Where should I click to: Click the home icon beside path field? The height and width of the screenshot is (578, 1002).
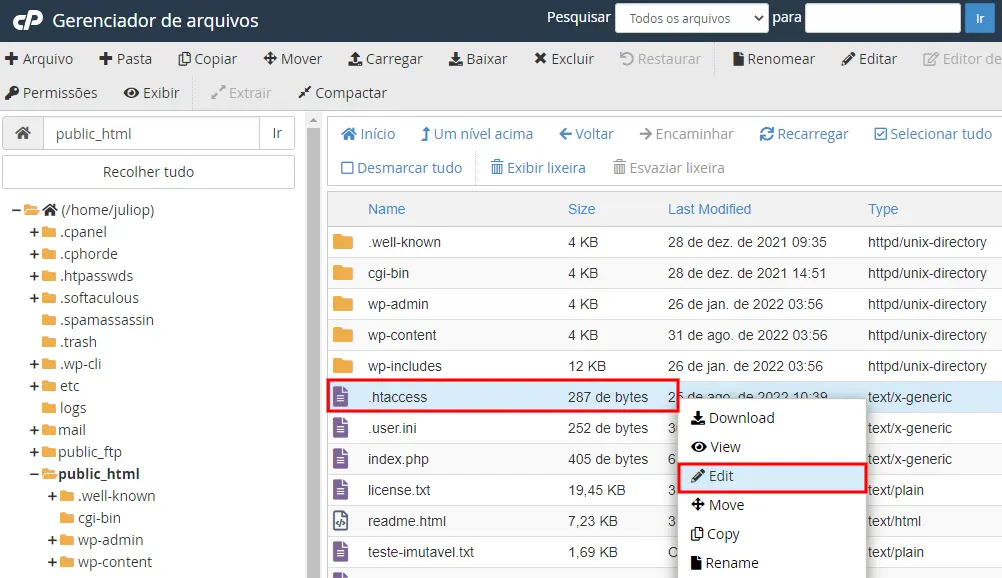(x=23, y=133)
